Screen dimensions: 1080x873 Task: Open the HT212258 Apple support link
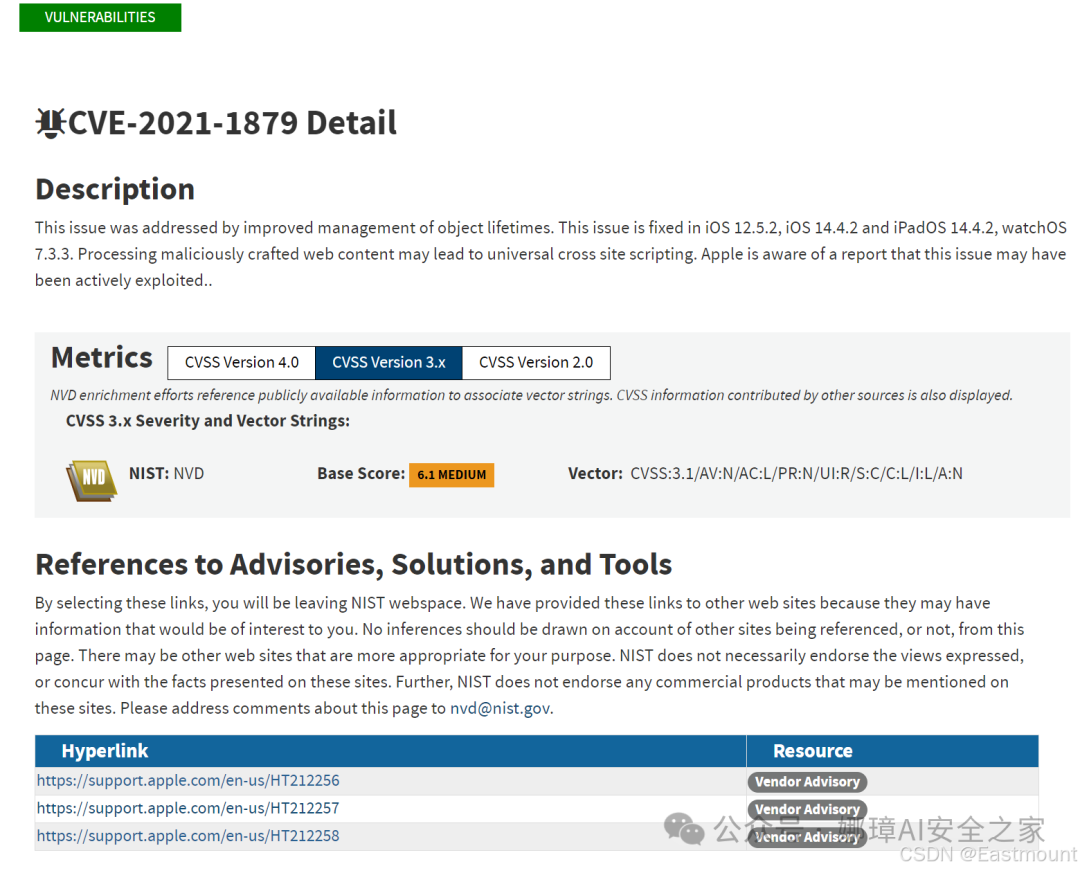pos(188,836)
